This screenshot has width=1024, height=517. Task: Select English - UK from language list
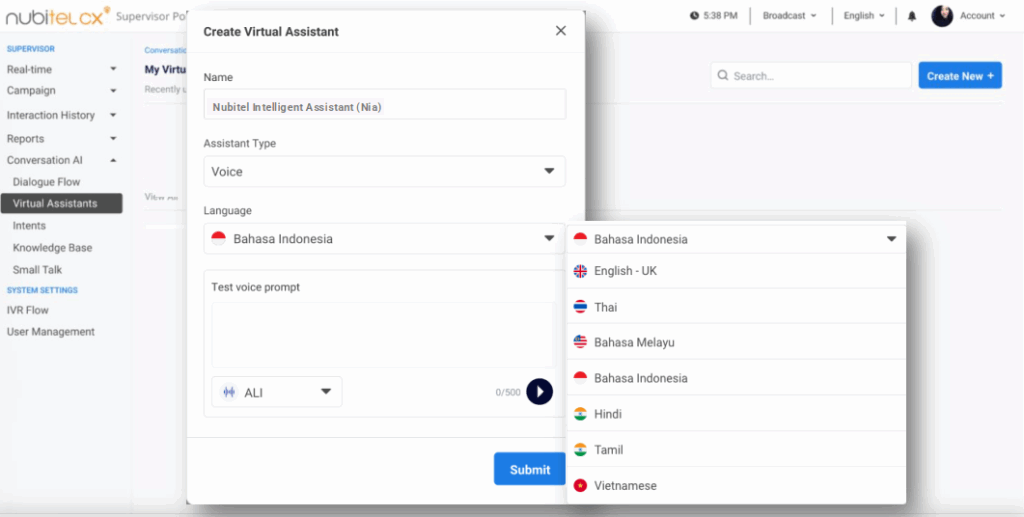pos(737,271)
